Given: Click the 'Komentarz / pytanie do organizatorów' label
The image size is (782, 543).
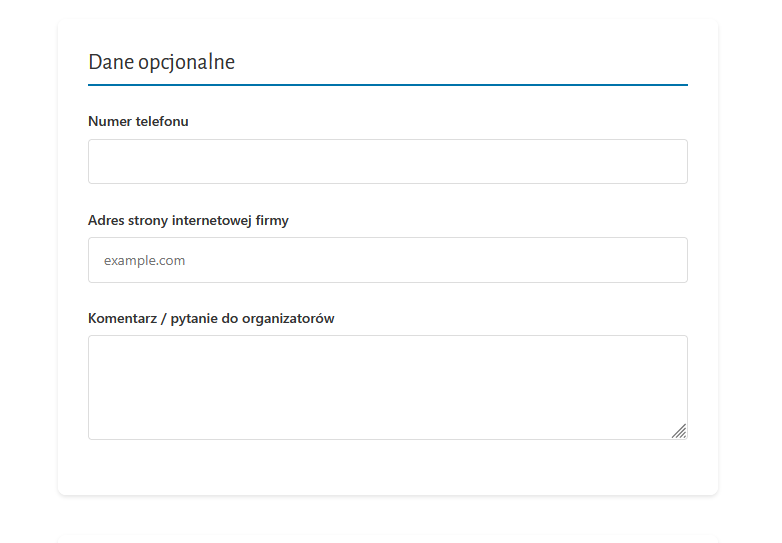Looking at the screenshot, I should click(211, 318).
